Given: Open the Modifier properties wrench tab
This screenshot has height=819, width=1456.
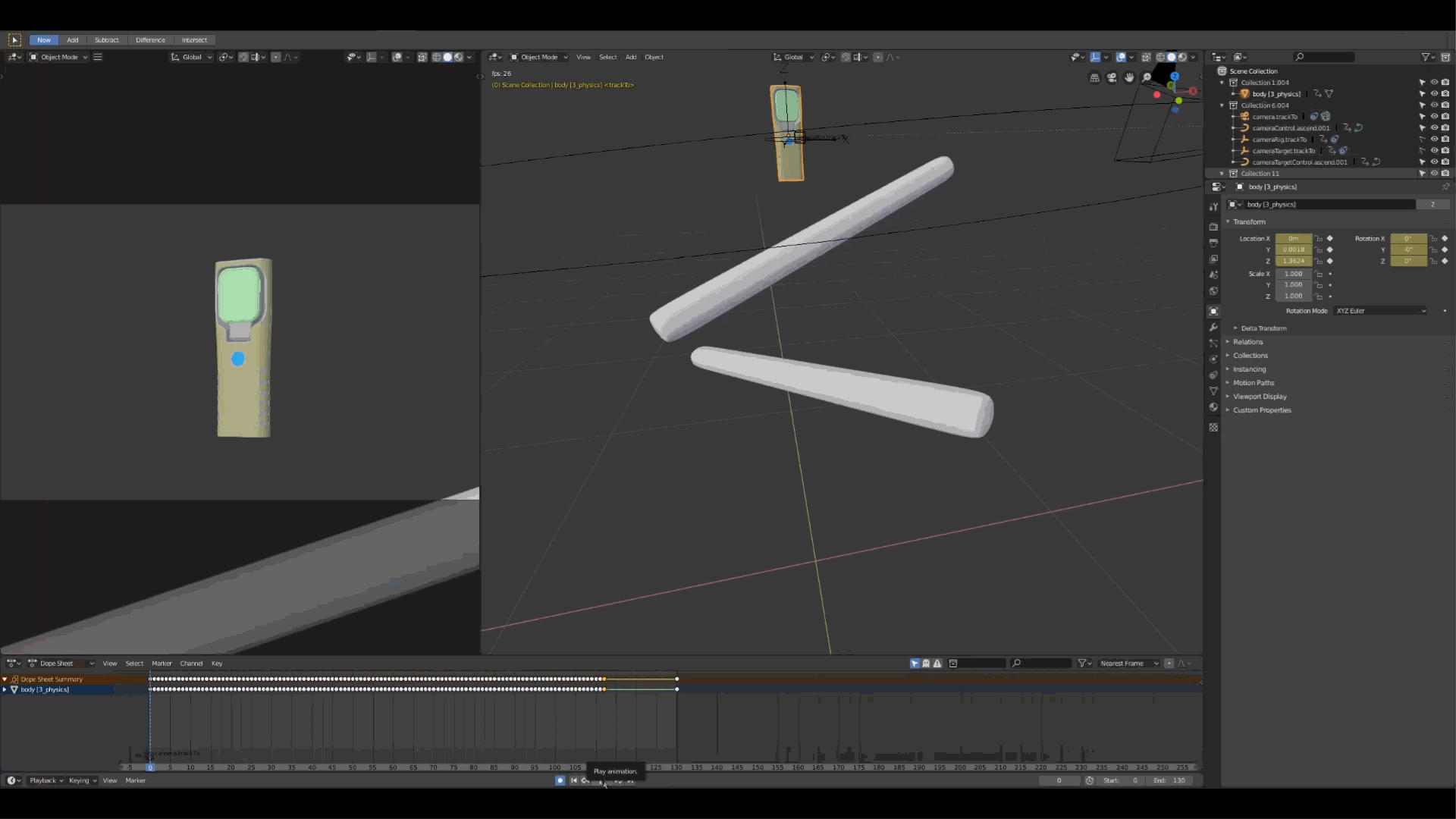Looking at the screenshot, I should 1213,328.
